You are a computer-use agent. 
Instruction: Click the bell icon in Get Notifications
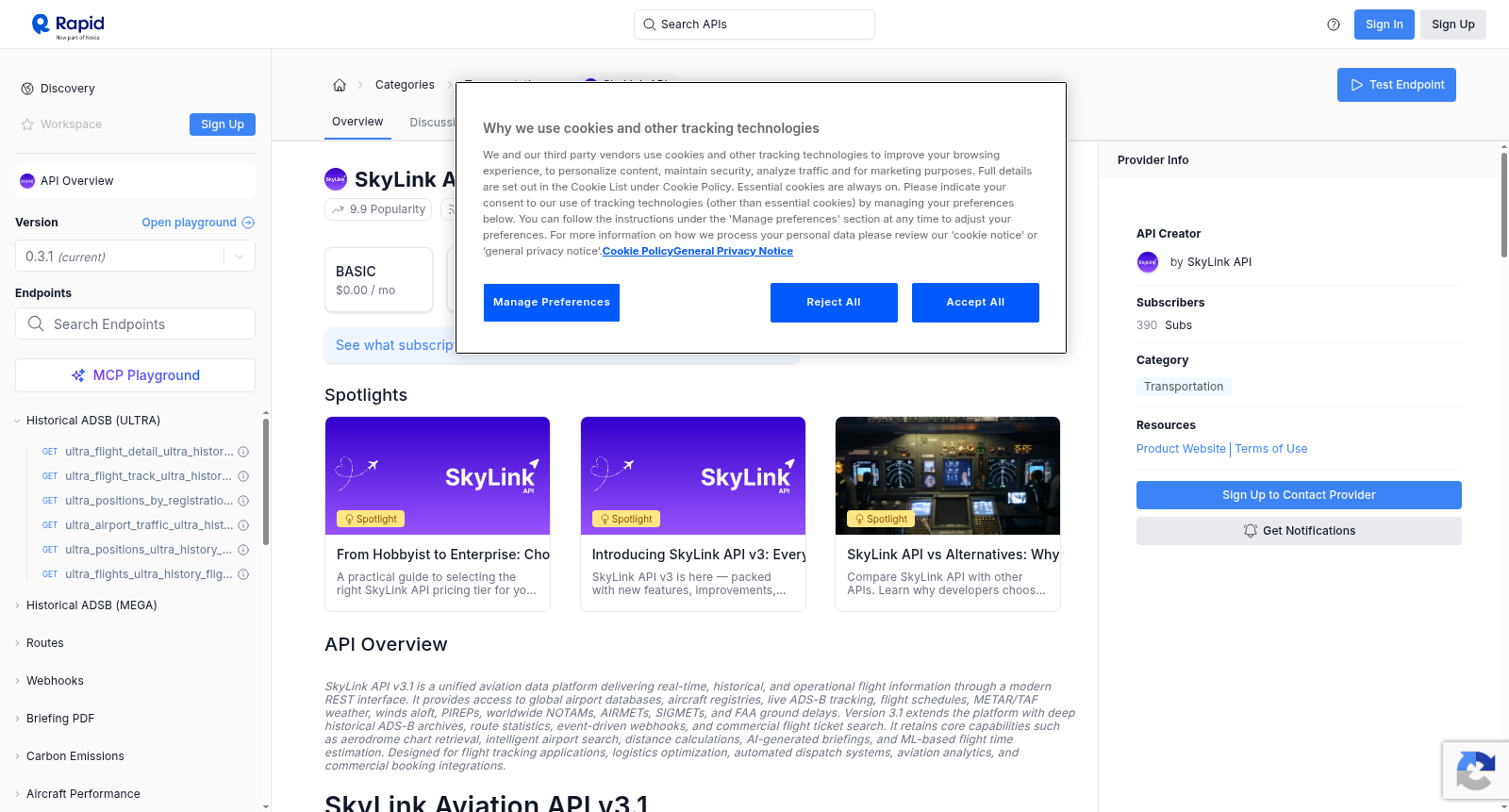click(x=1251, y=531)
